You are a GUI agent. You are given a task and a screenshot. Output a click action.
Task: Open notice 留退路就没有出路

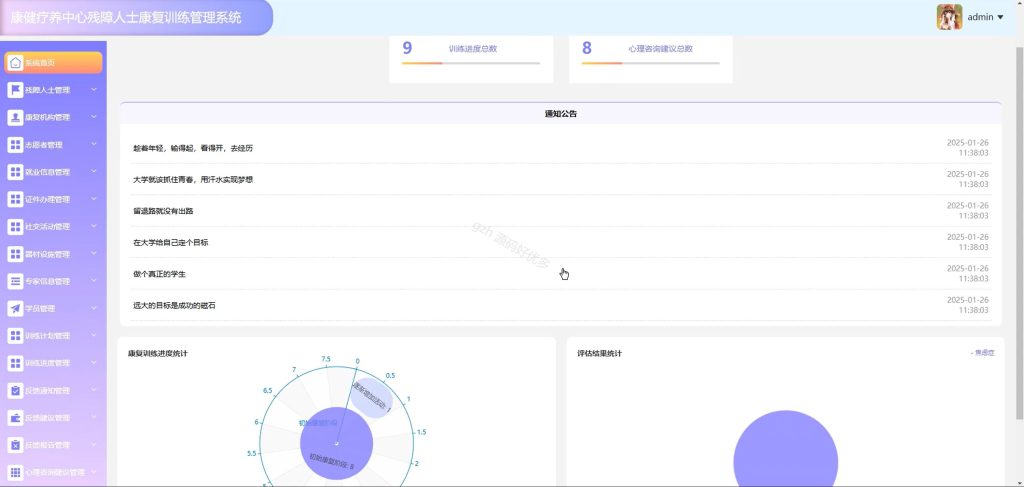tap(163, 211)
